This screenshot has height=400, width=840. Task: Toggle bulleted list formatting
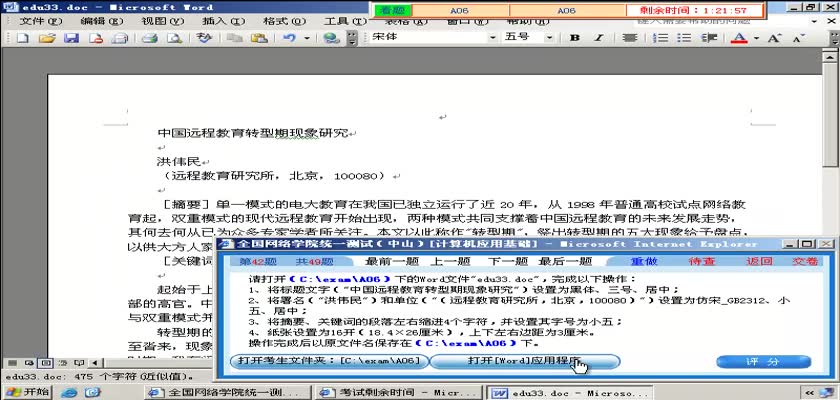click(684, 38)
